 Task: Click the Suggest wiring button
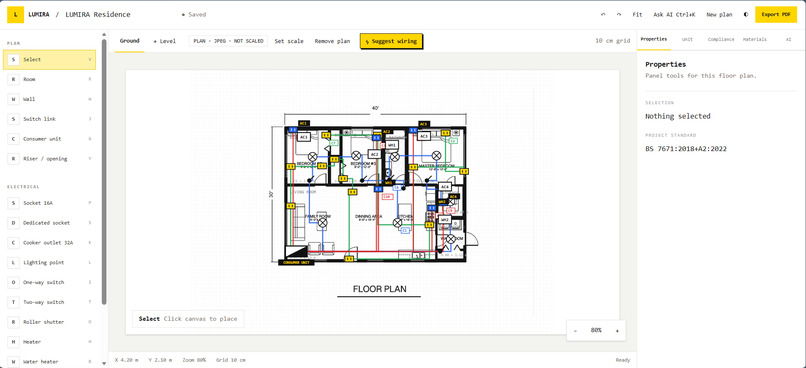click(391, 41)
